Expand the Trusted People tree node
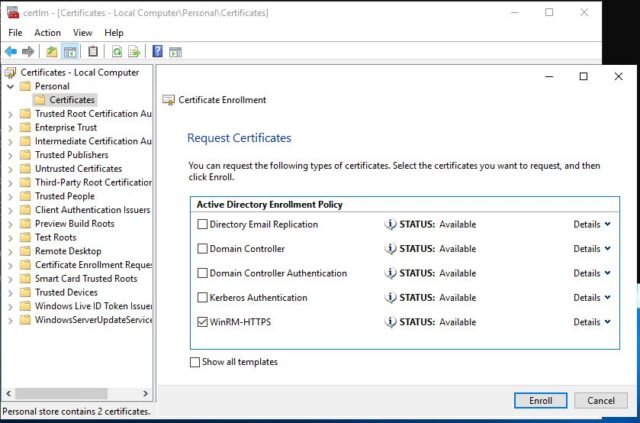 pyautogui.click(x=11, y=196)
